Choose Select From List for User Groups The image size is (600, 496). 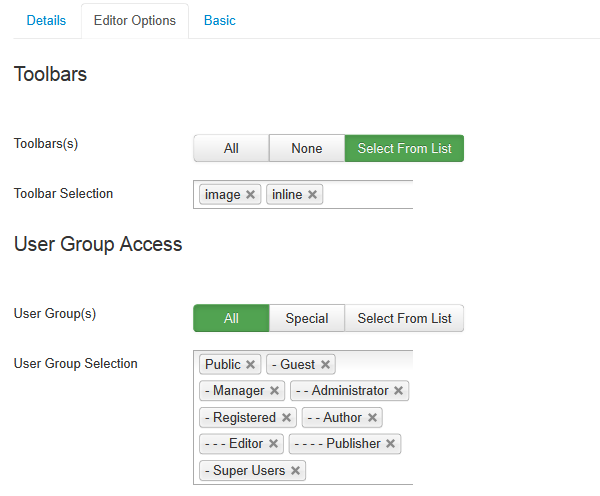[404, 319]
